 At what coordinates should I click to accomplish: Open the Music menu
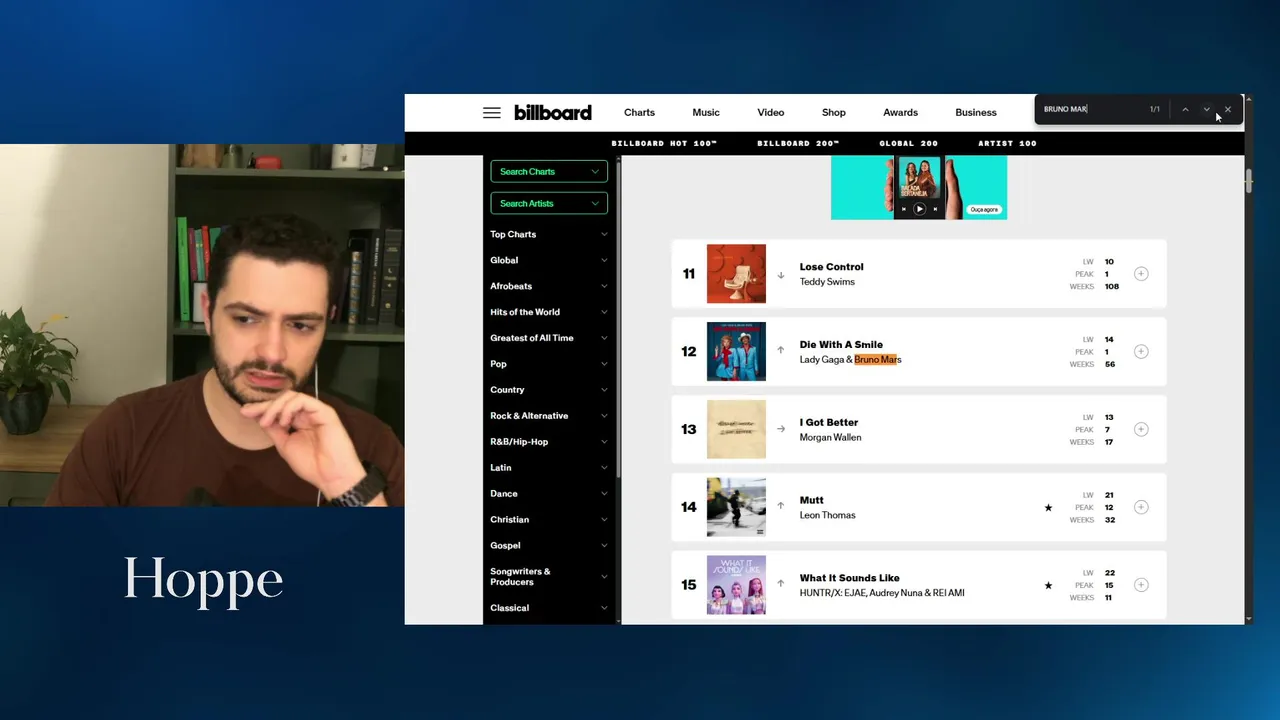coord(706,113)
